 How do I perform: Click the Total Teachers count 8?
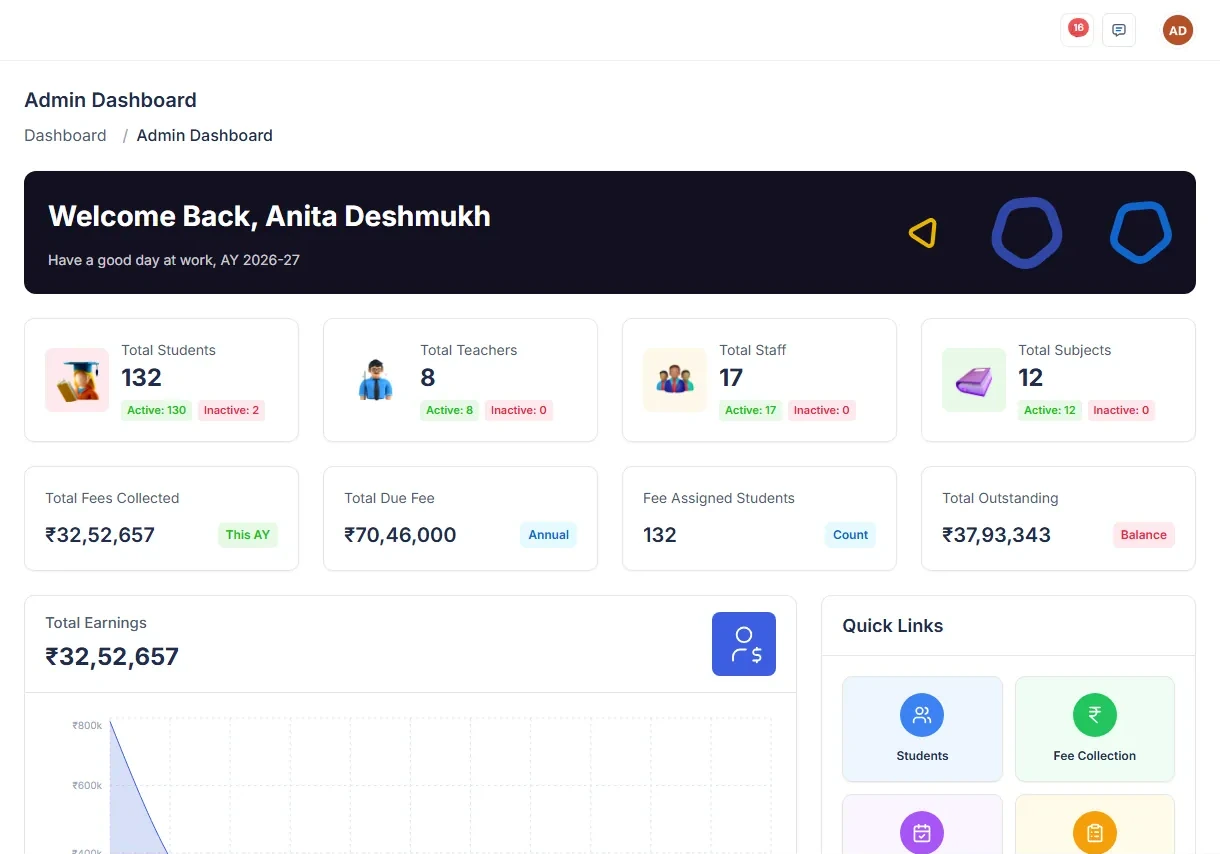[x=428, y=377]
